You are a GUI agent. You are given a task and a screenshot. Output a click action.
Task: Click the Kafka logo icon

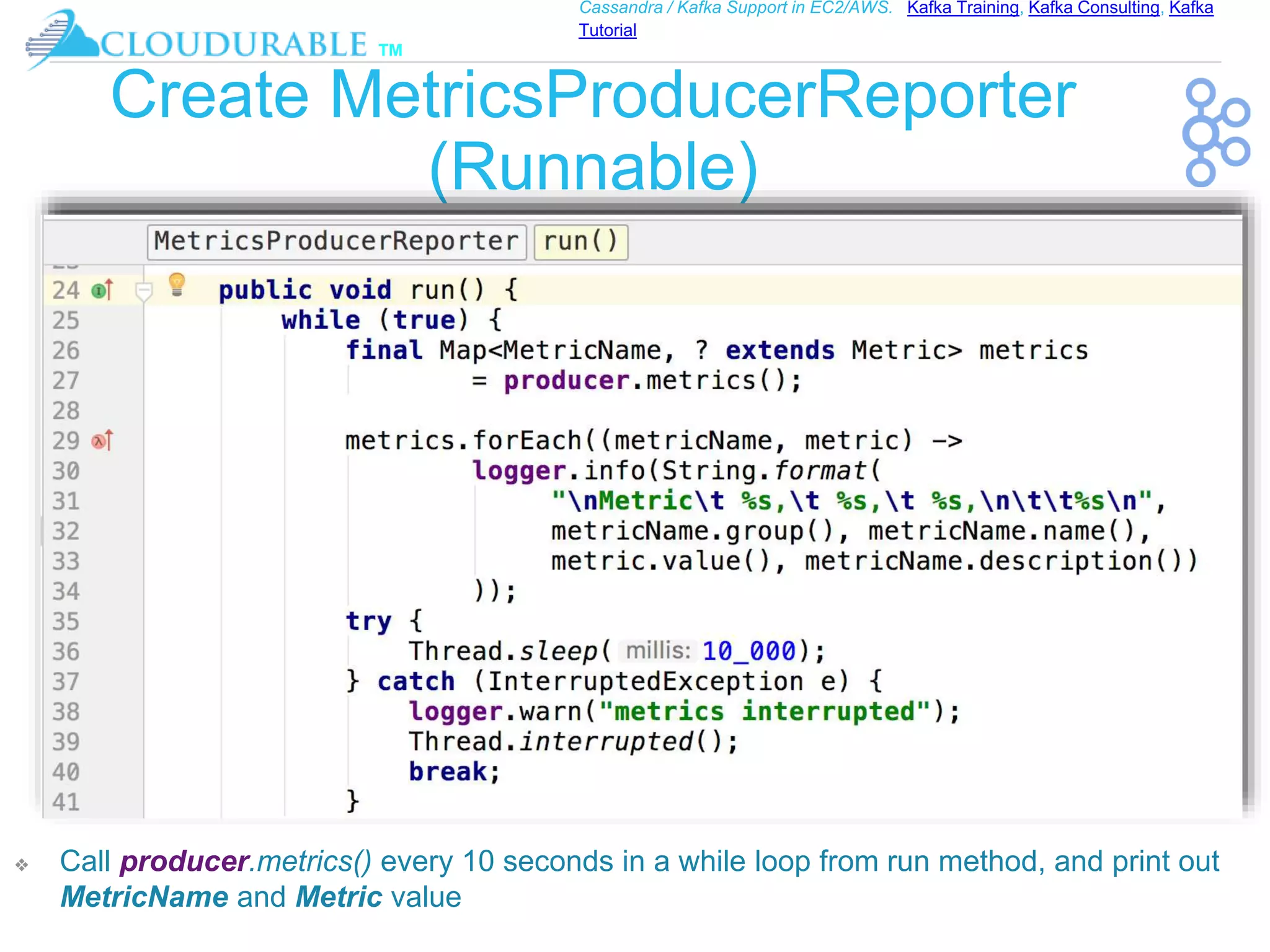(1216, 132)
